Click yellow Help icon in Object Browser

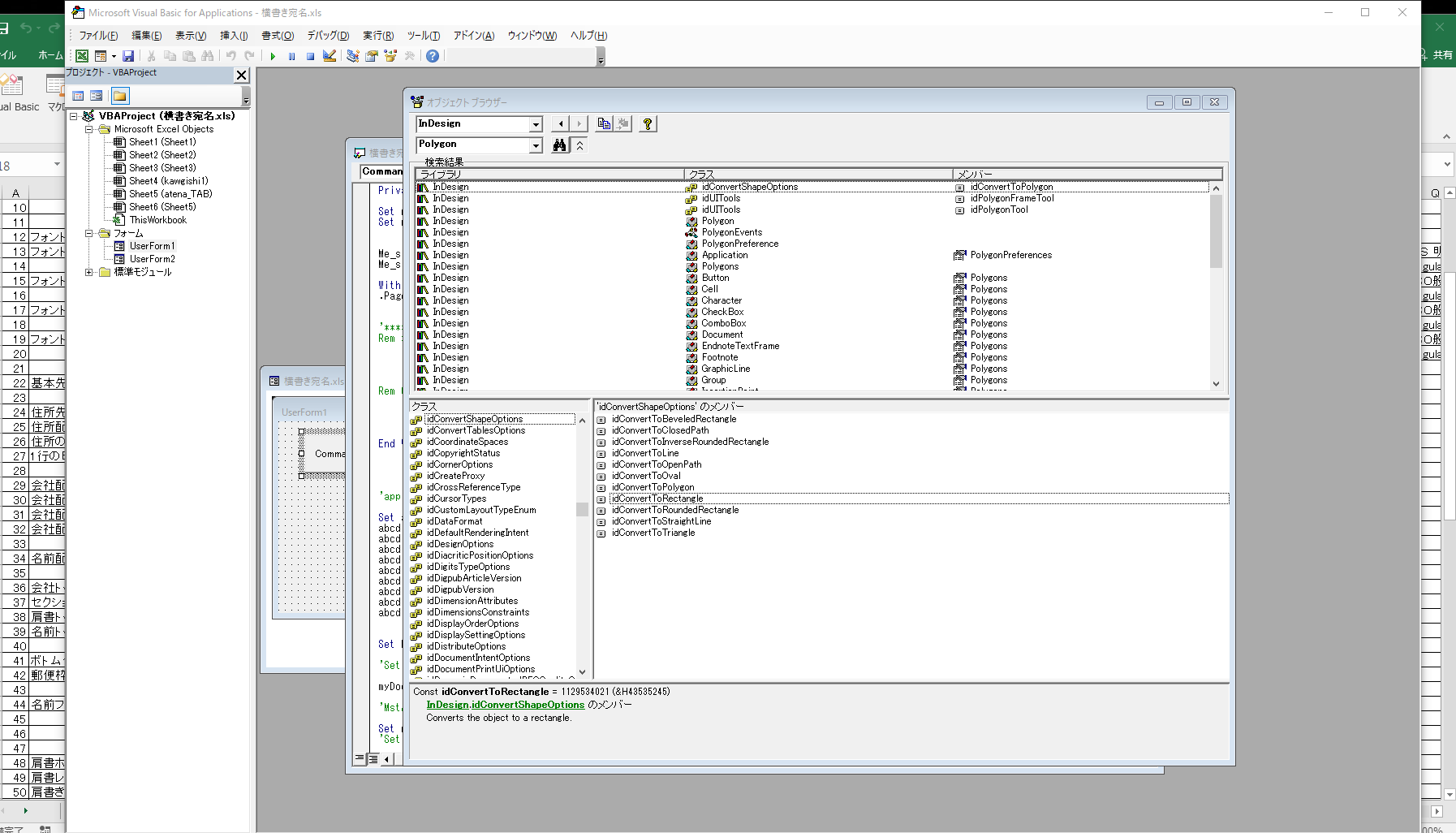point(648,123)
